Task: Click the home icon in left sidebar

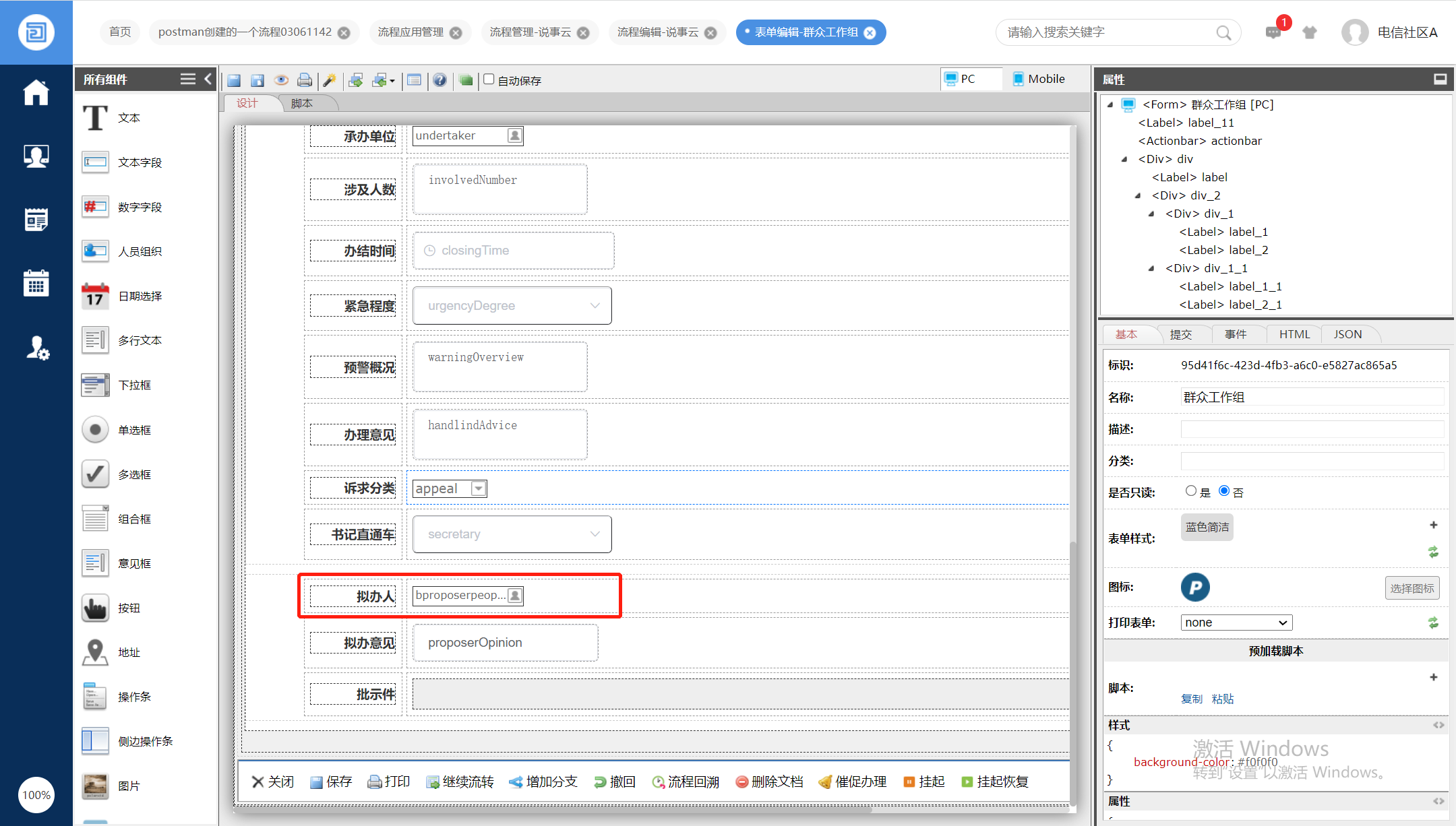Action: tap(36, 93)
